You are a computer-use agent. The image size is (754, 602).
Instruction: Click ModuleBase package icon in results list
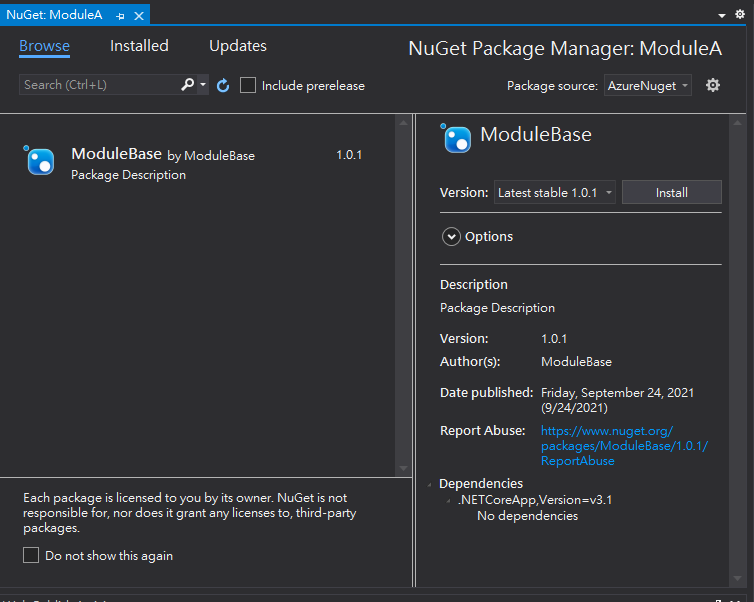coord(39,160)
